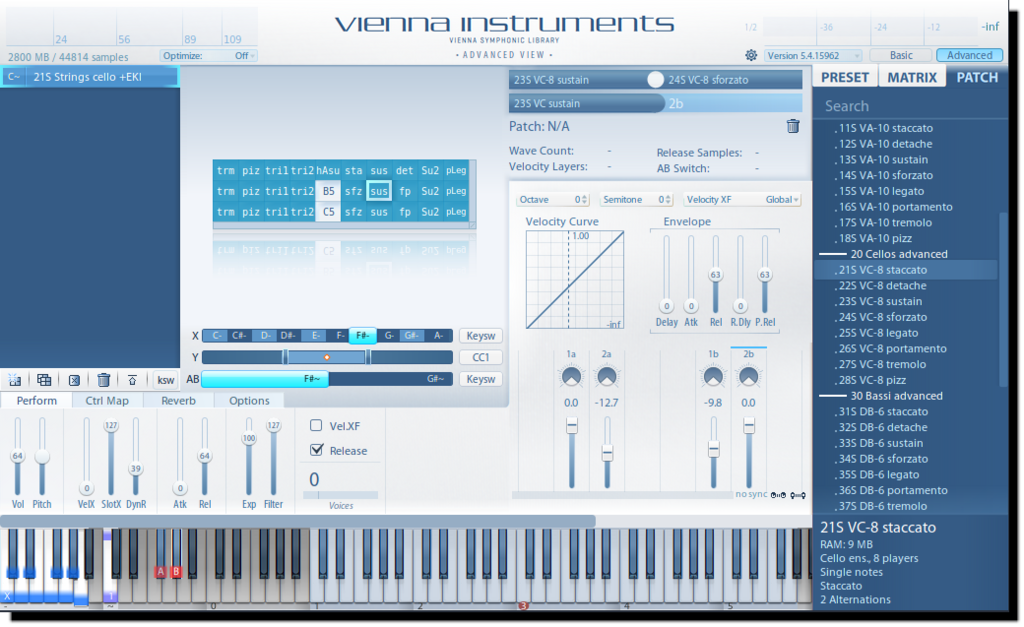Click the fader-sync icon at far right of no sync
Image resolution: width=1024 pixels, height=627 pixels.
click(x=798, y=495)
